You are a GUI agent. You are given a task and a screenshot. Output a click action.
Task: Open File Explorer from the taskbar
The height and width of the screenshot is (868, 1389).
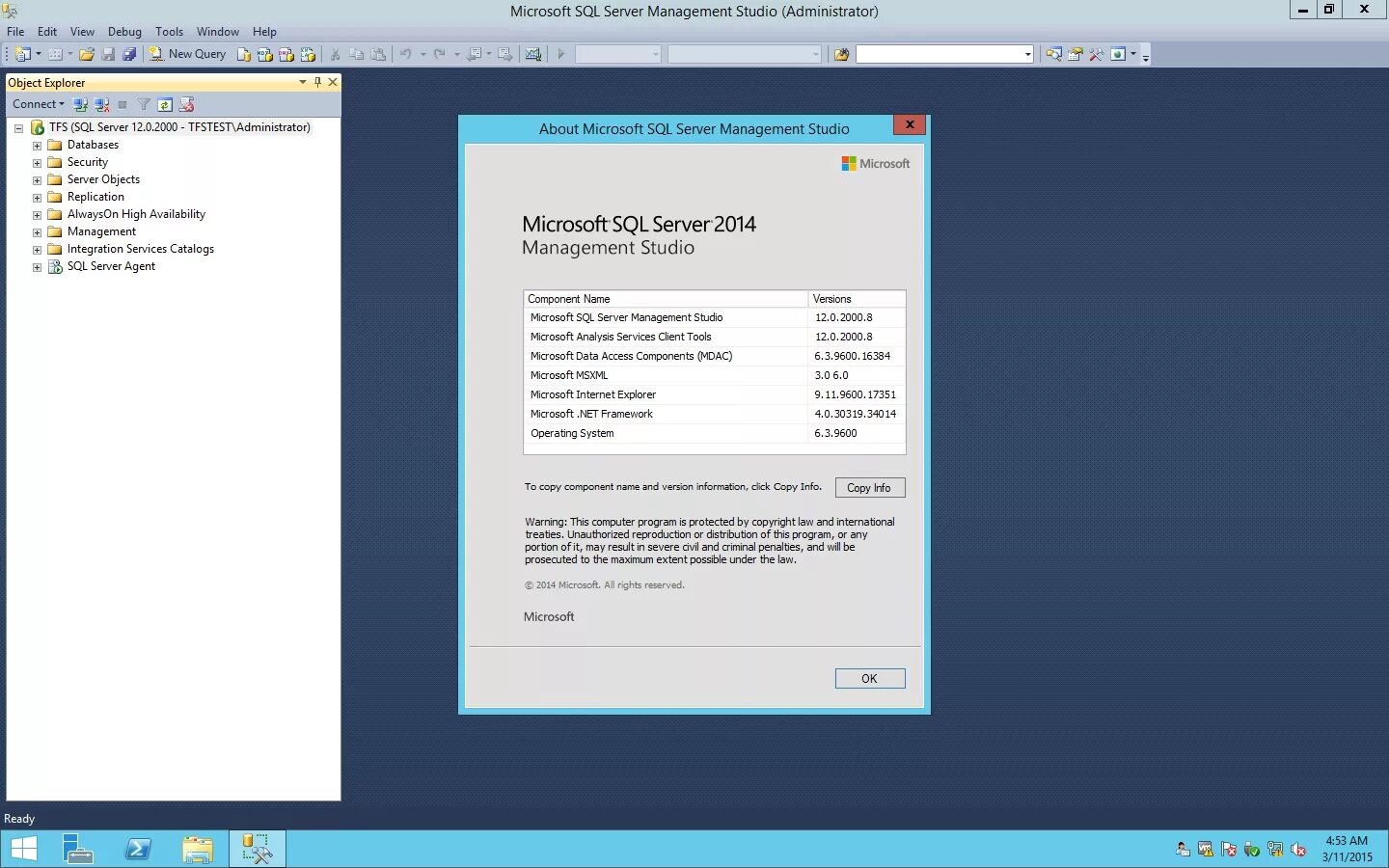point(198,849)
